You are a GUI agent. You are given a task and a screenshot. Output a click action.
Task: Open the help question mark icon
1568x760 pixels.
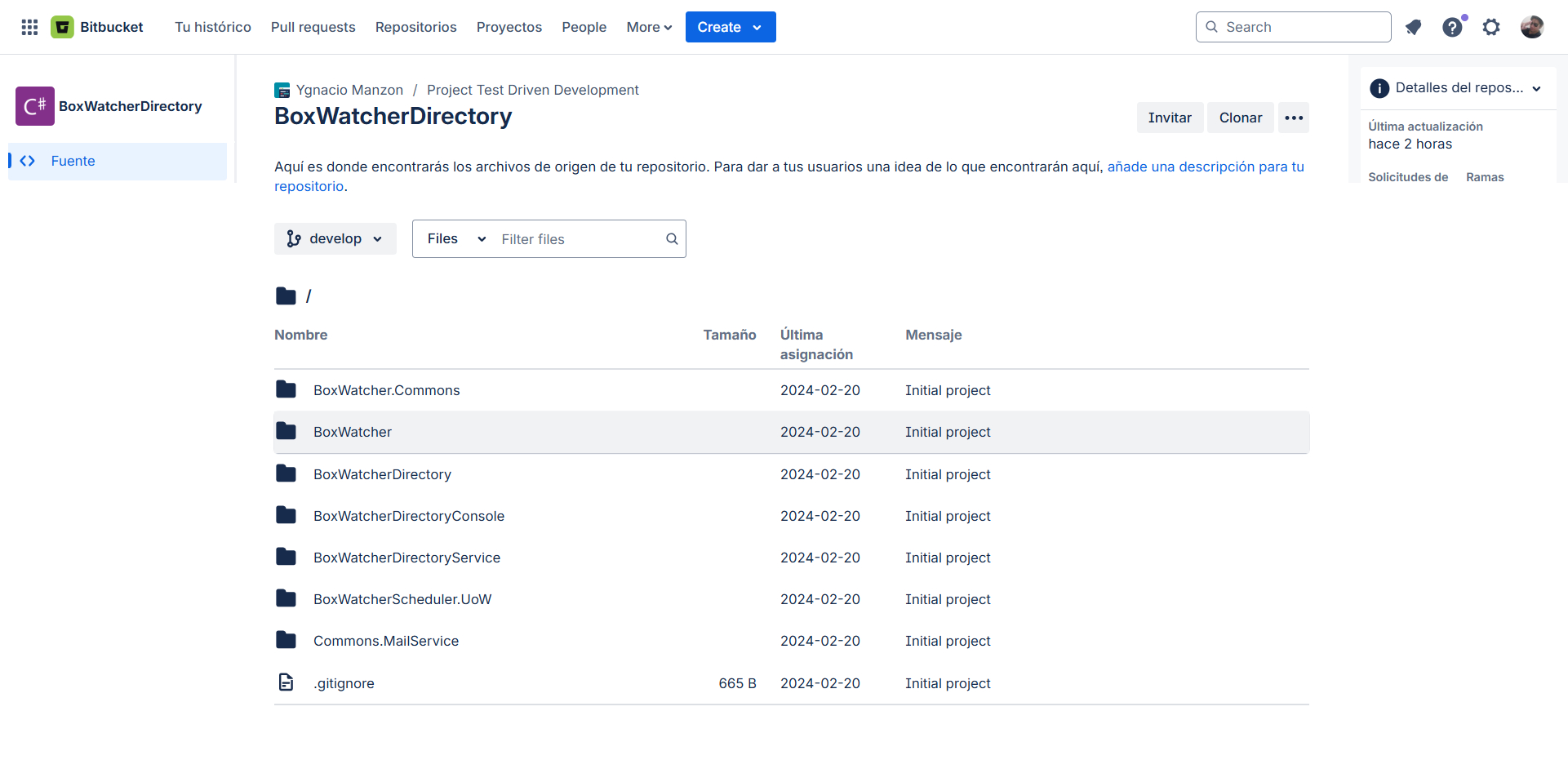tap(1452, 27)
